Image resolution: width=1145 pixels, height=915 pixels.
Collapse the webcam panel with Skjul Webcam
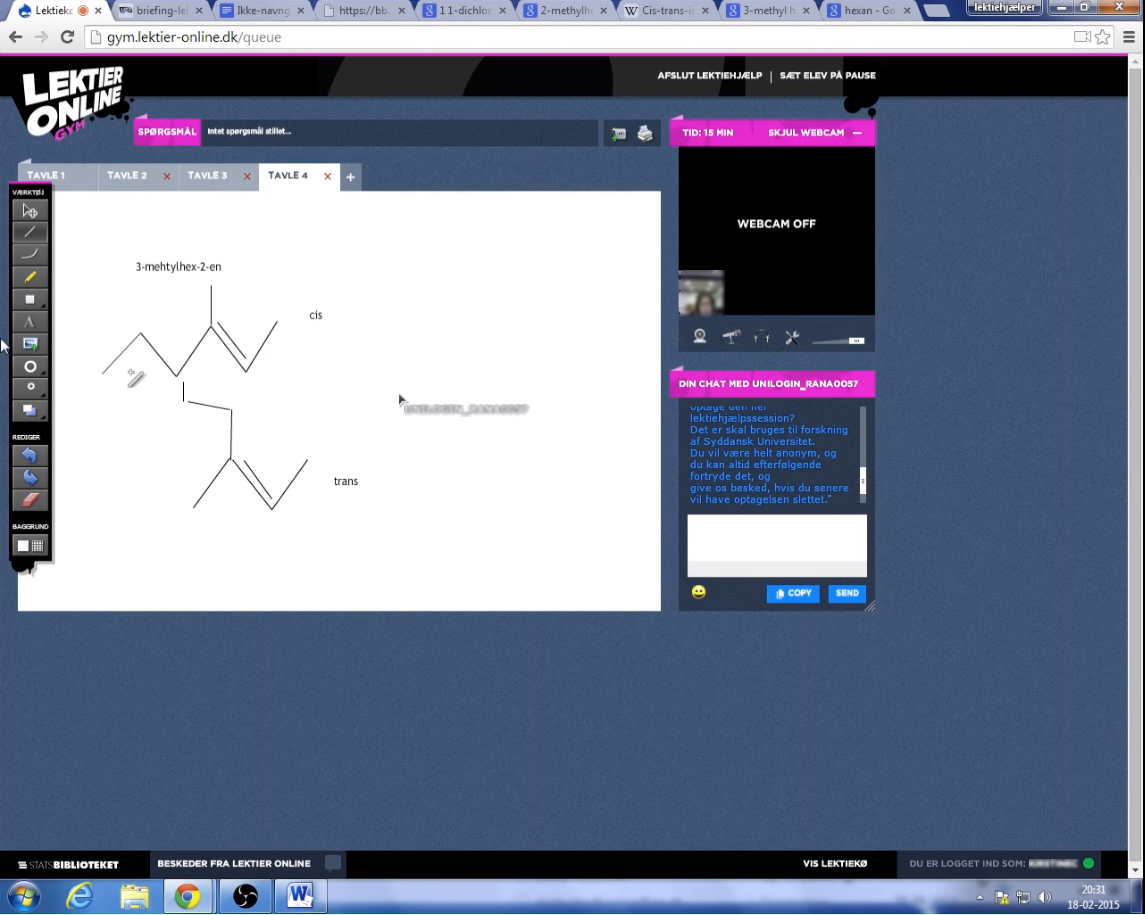[x=814, y=133]
